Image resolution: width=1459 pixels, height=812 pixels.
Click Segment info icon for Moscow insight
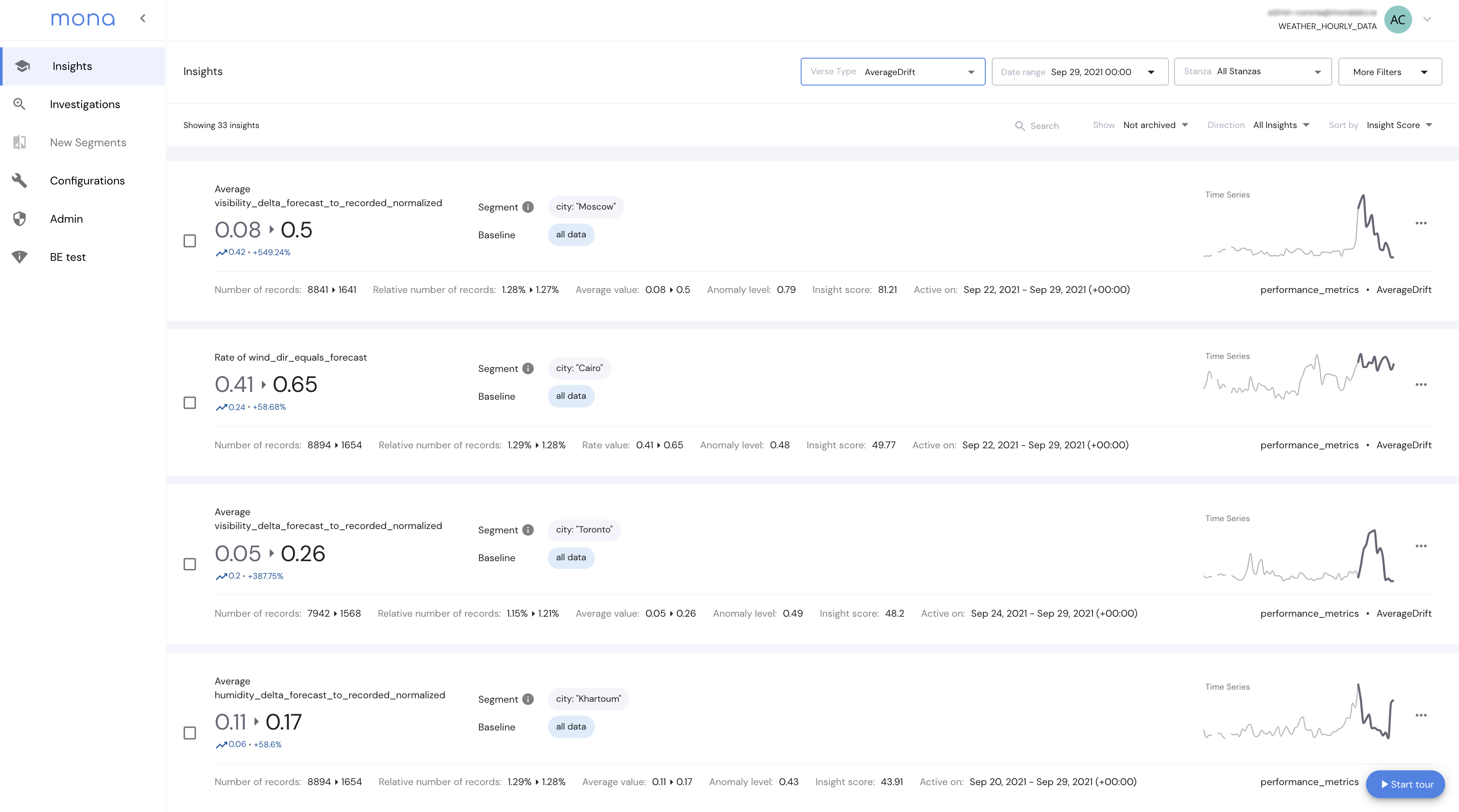pyautogui.click(x=528, y=207)
